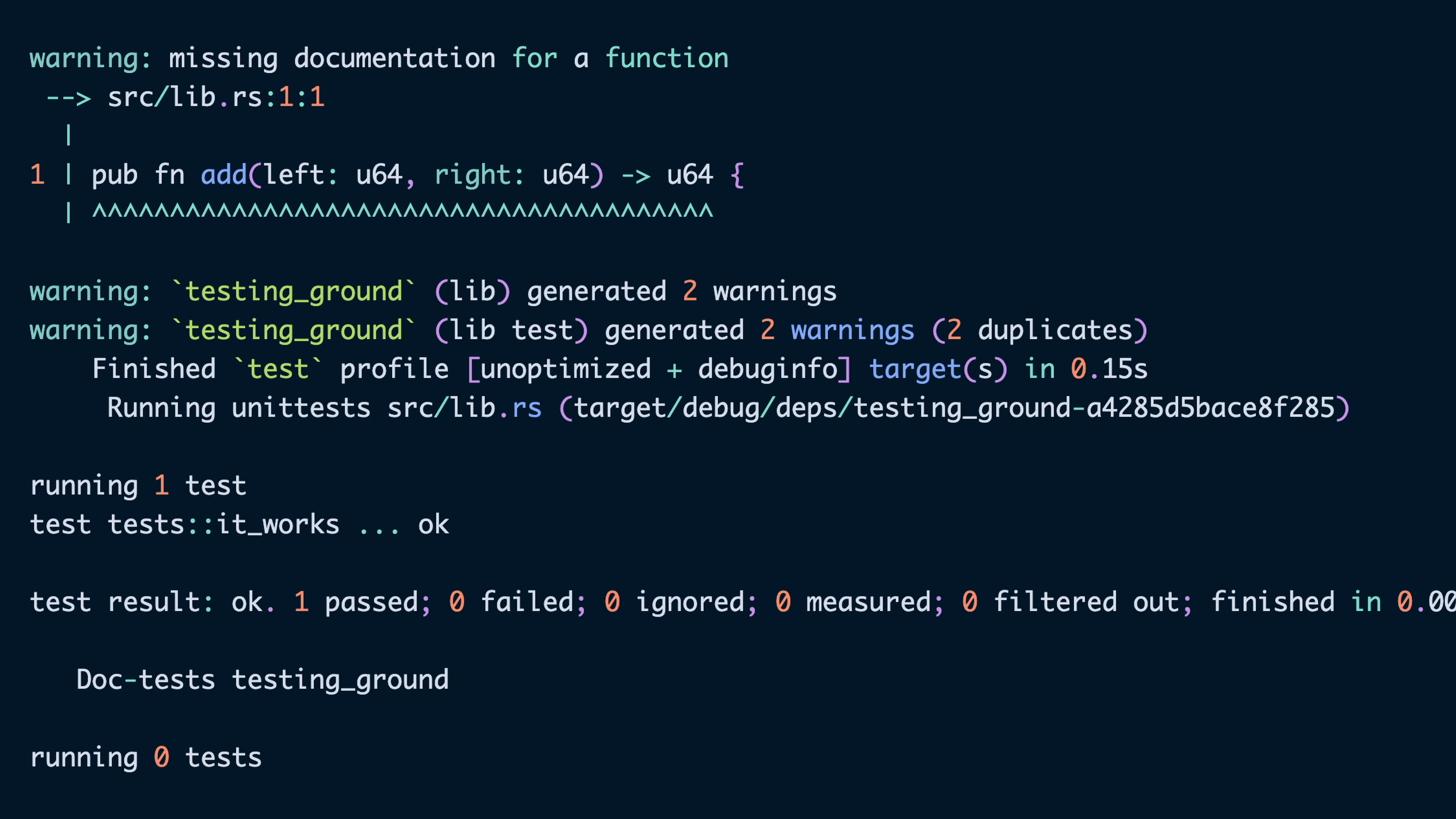Click the 'Doc-tests testing_ground' line
The width and height of the screenshot is (1456, 819).
262,679
